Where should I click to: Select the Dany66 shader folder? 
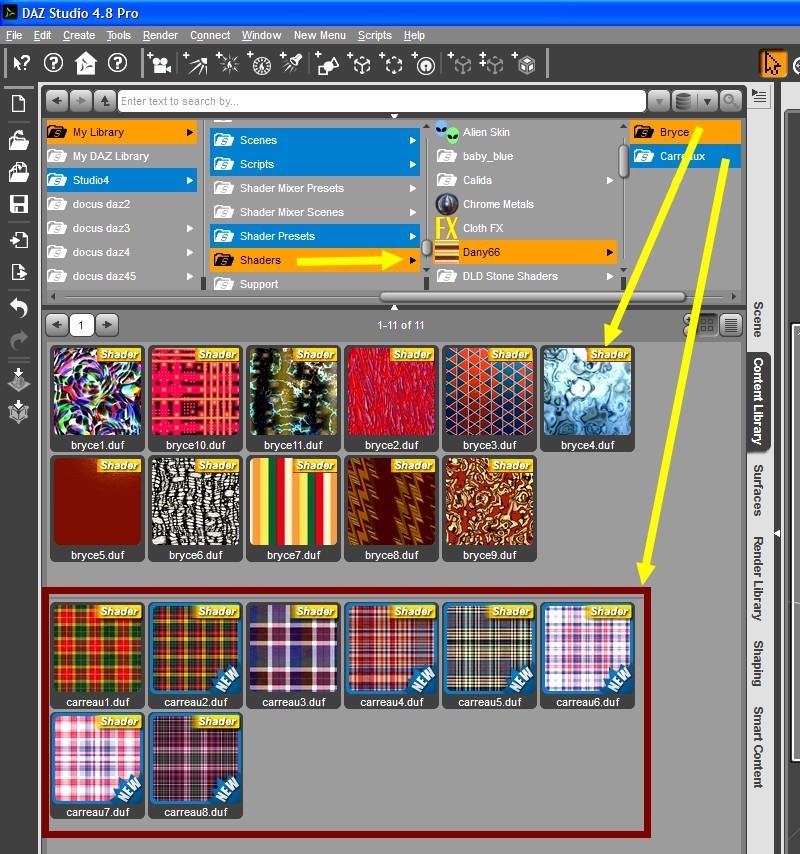[525, 252]
